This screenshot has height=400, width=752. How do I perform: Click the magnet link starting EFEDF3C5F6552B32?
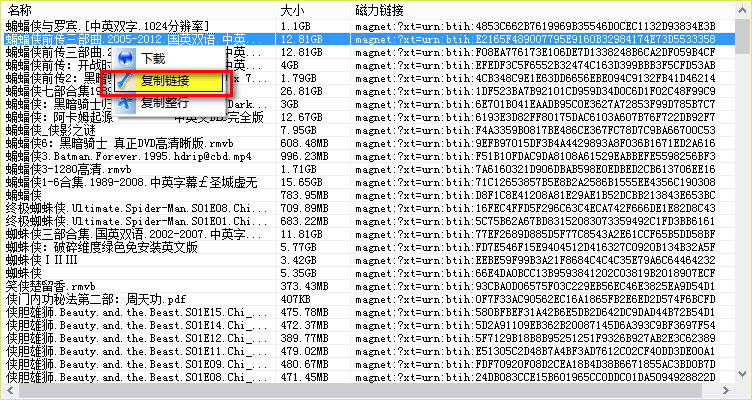(536, 65)
